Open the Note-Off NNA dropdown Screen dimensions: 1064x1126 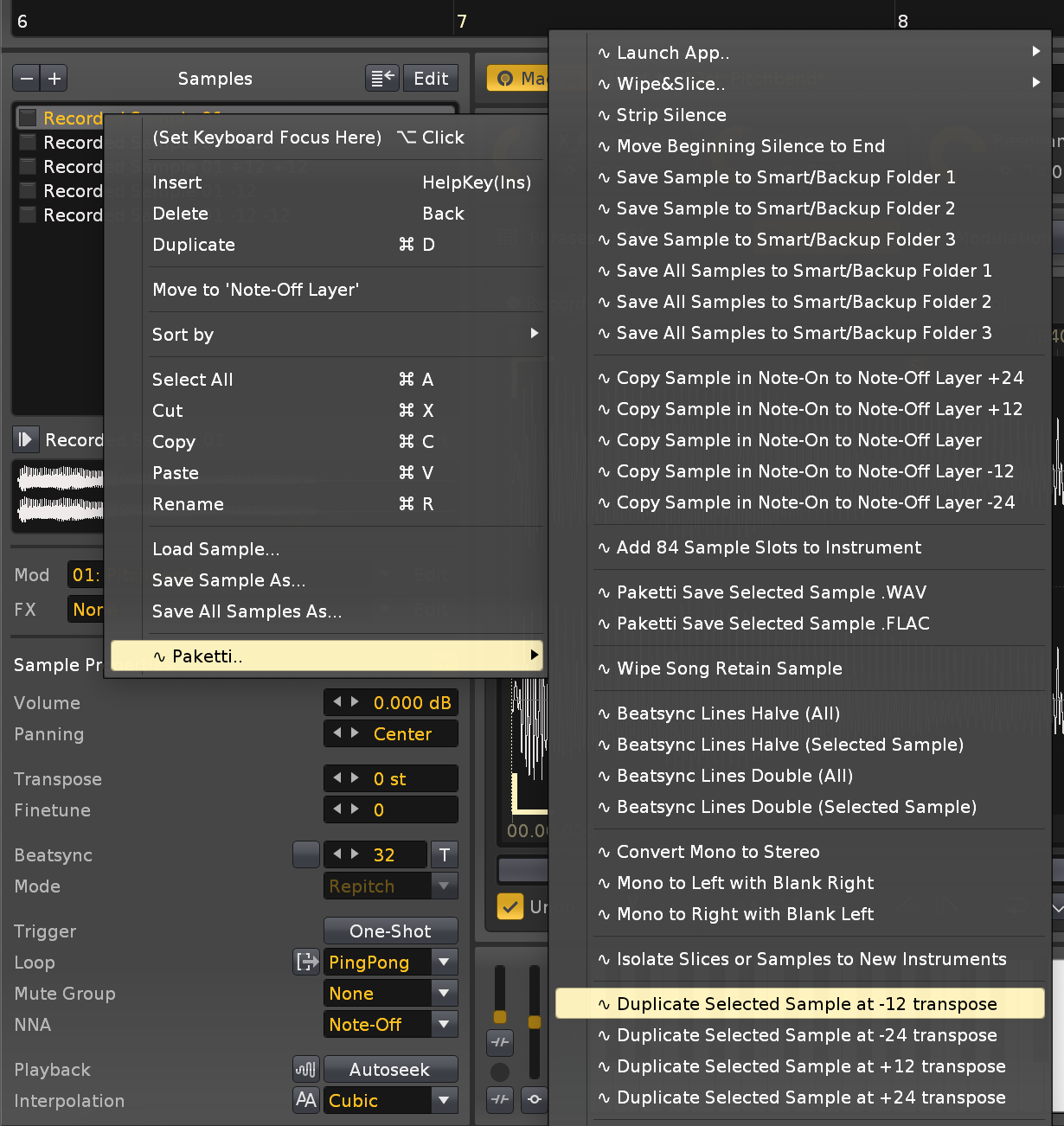[x=444, y=1024]
